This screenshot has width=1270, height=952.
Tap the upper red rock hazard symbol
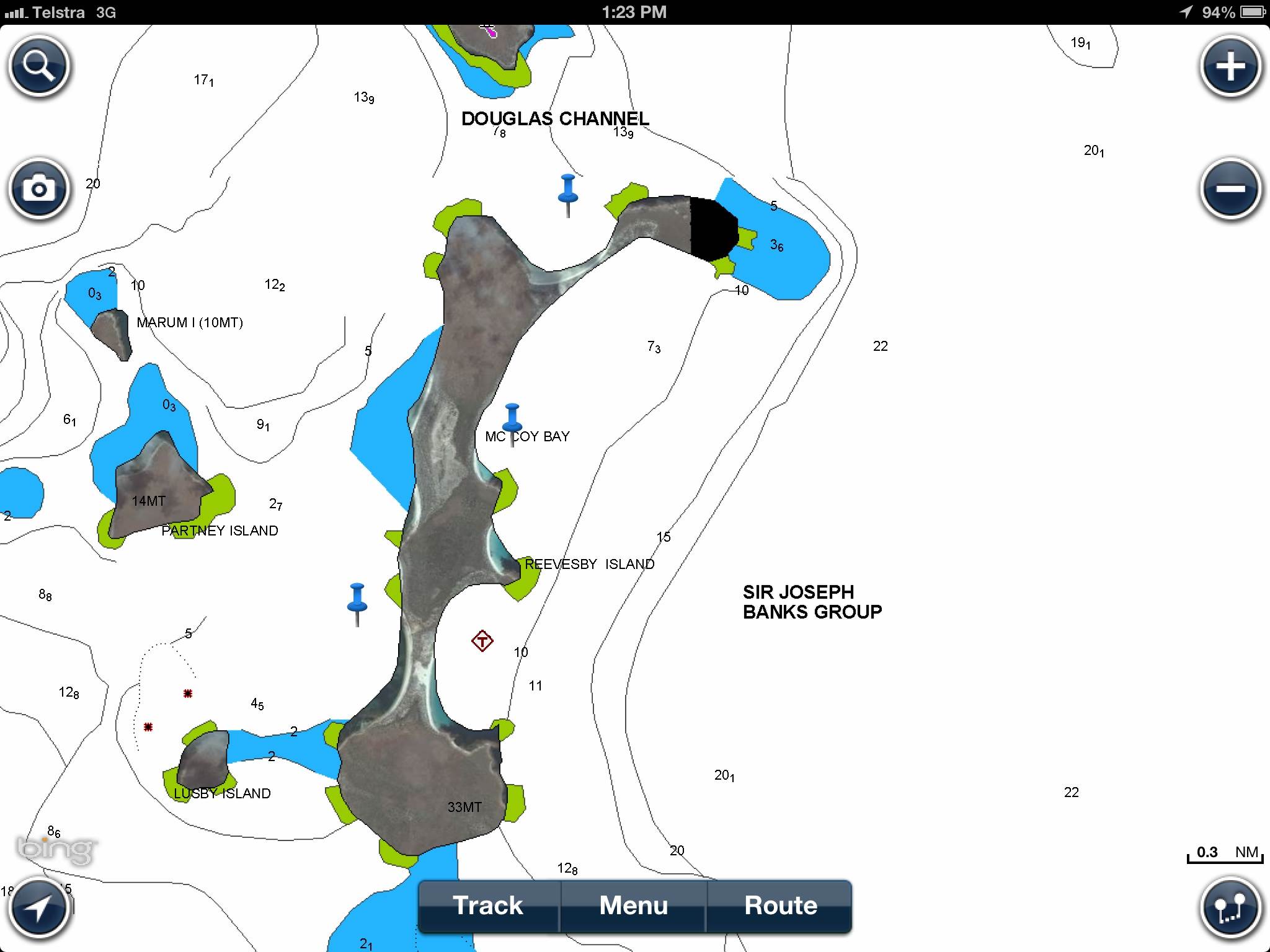coord(188,694)
